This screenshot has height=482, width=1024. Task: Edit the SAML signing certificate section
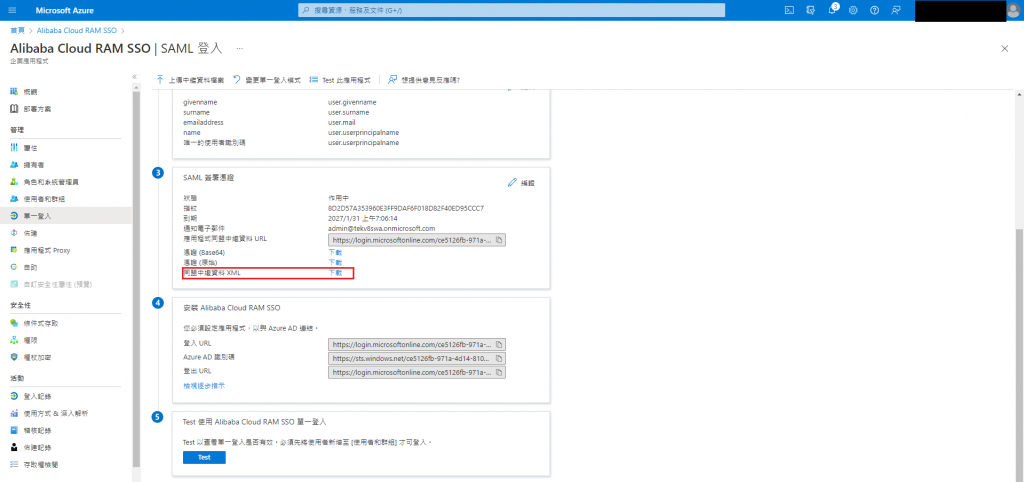click(521, 183)
